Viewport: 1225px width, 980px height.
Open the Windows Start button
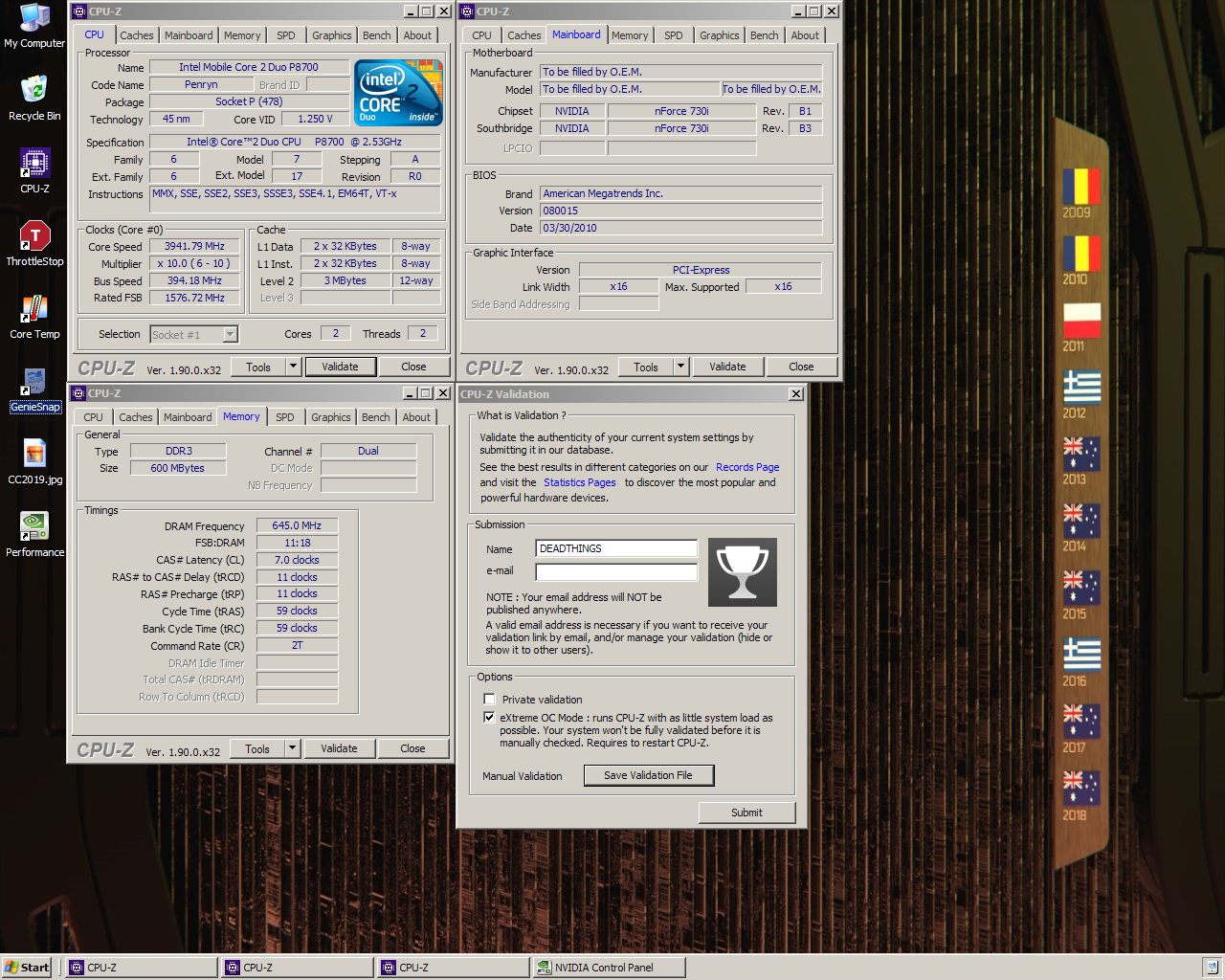coord(27,968)
